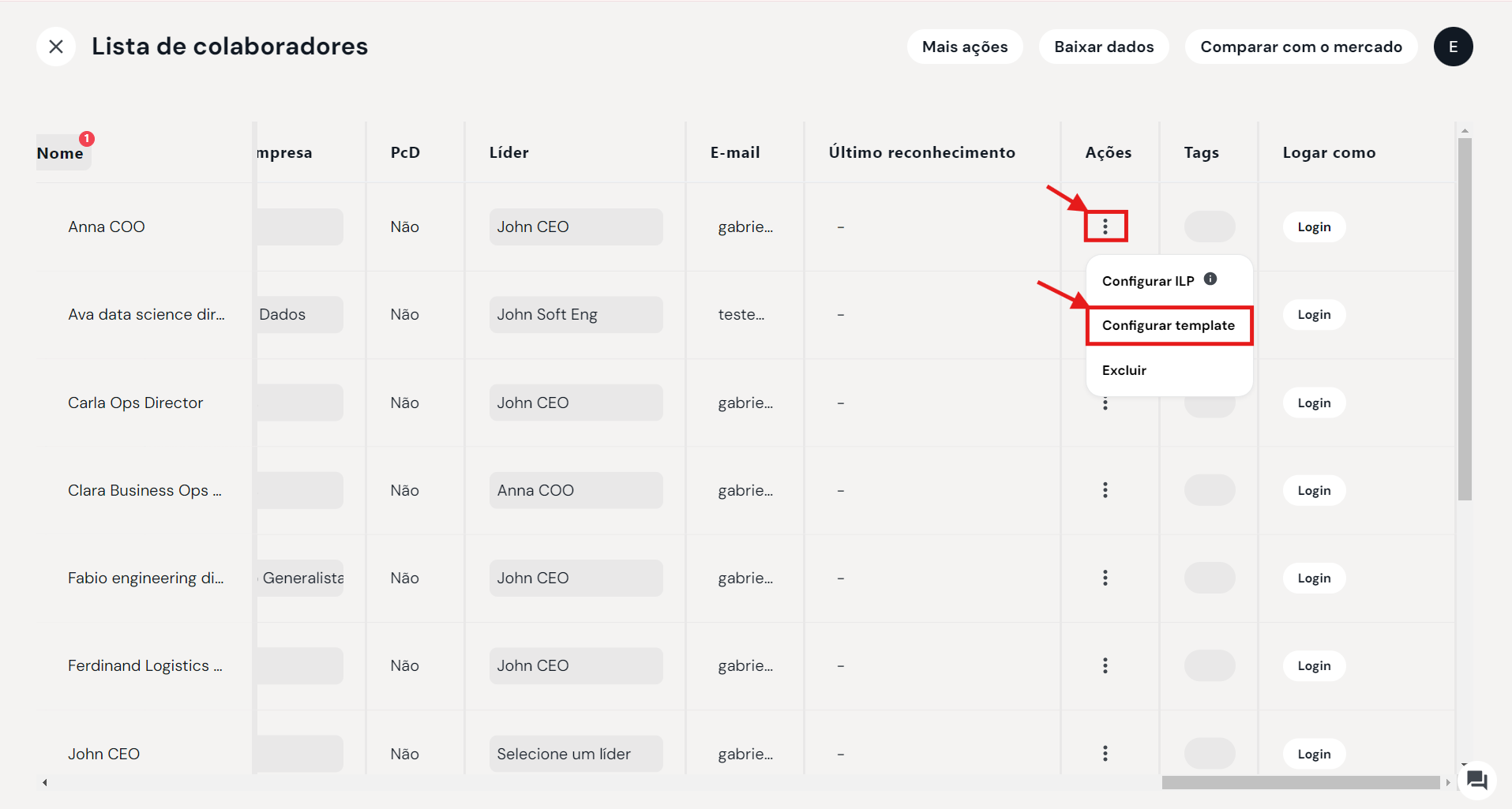Select Configurar template menu entry
Viewport: 1512px width, 809px height.
tap(1169, 325)
